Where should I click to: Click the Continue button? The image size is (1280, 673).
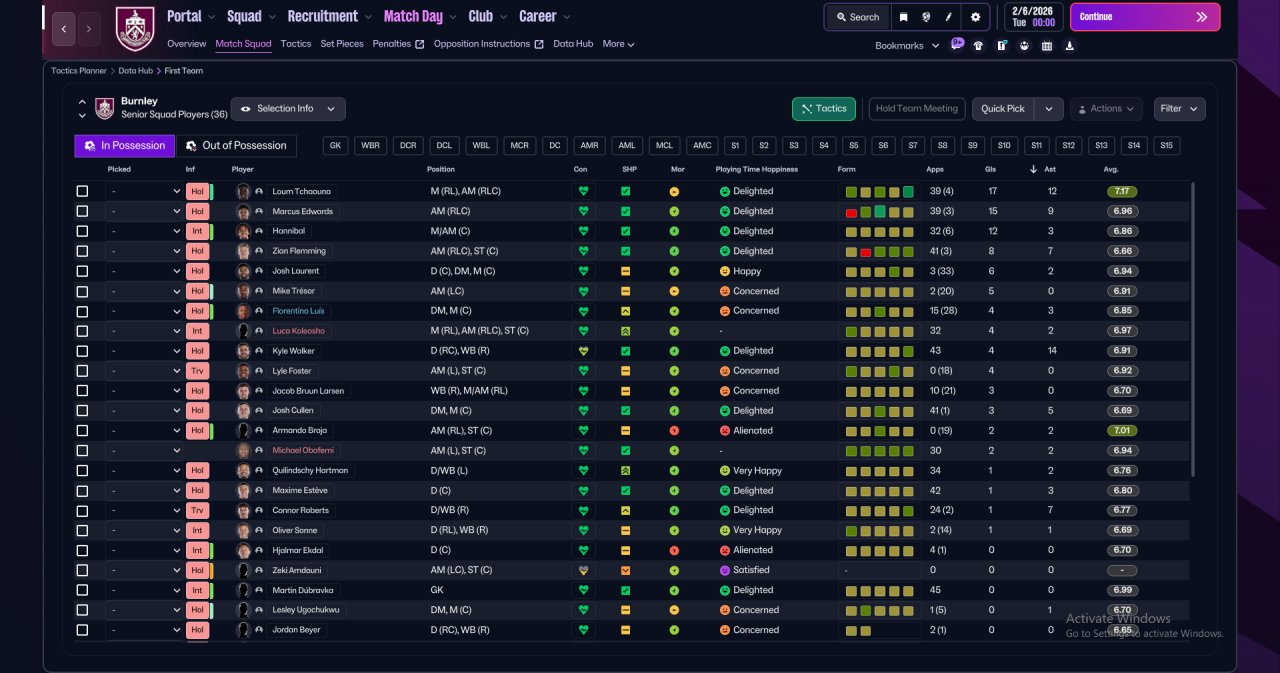(1145, 17)
